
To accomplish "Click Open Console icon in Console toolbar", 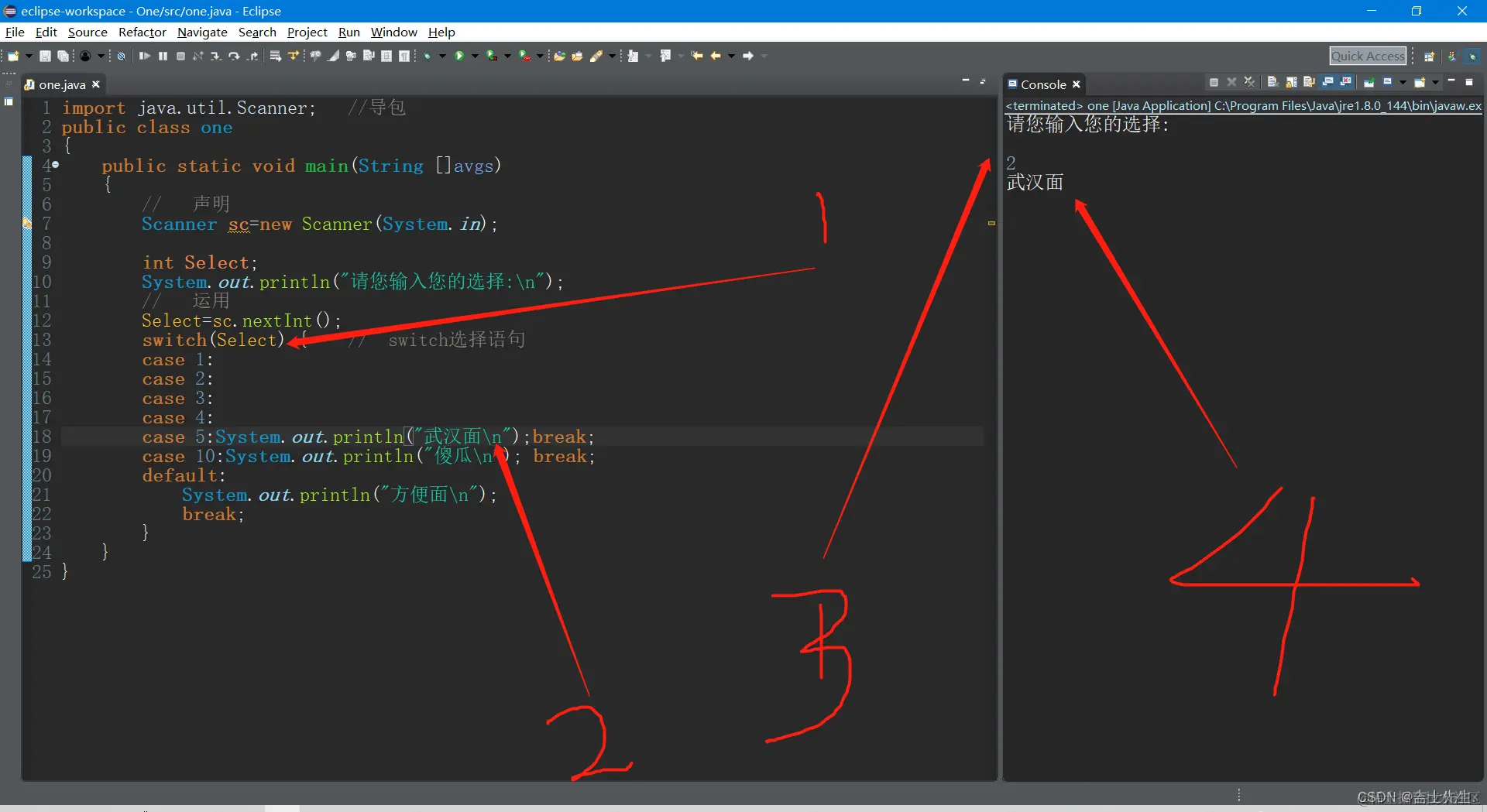I will click(x=1420, y=82).
